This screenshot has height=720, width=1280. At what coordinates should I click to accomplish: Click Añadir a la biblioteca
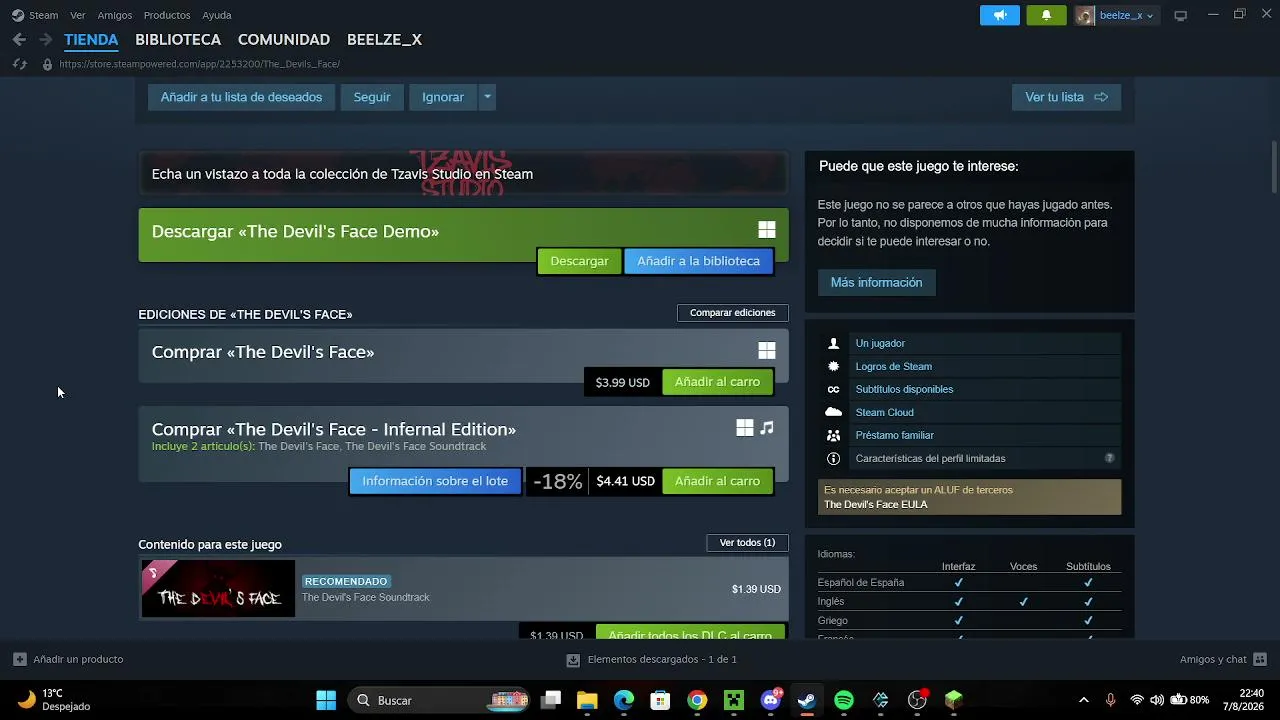[698, 261]
